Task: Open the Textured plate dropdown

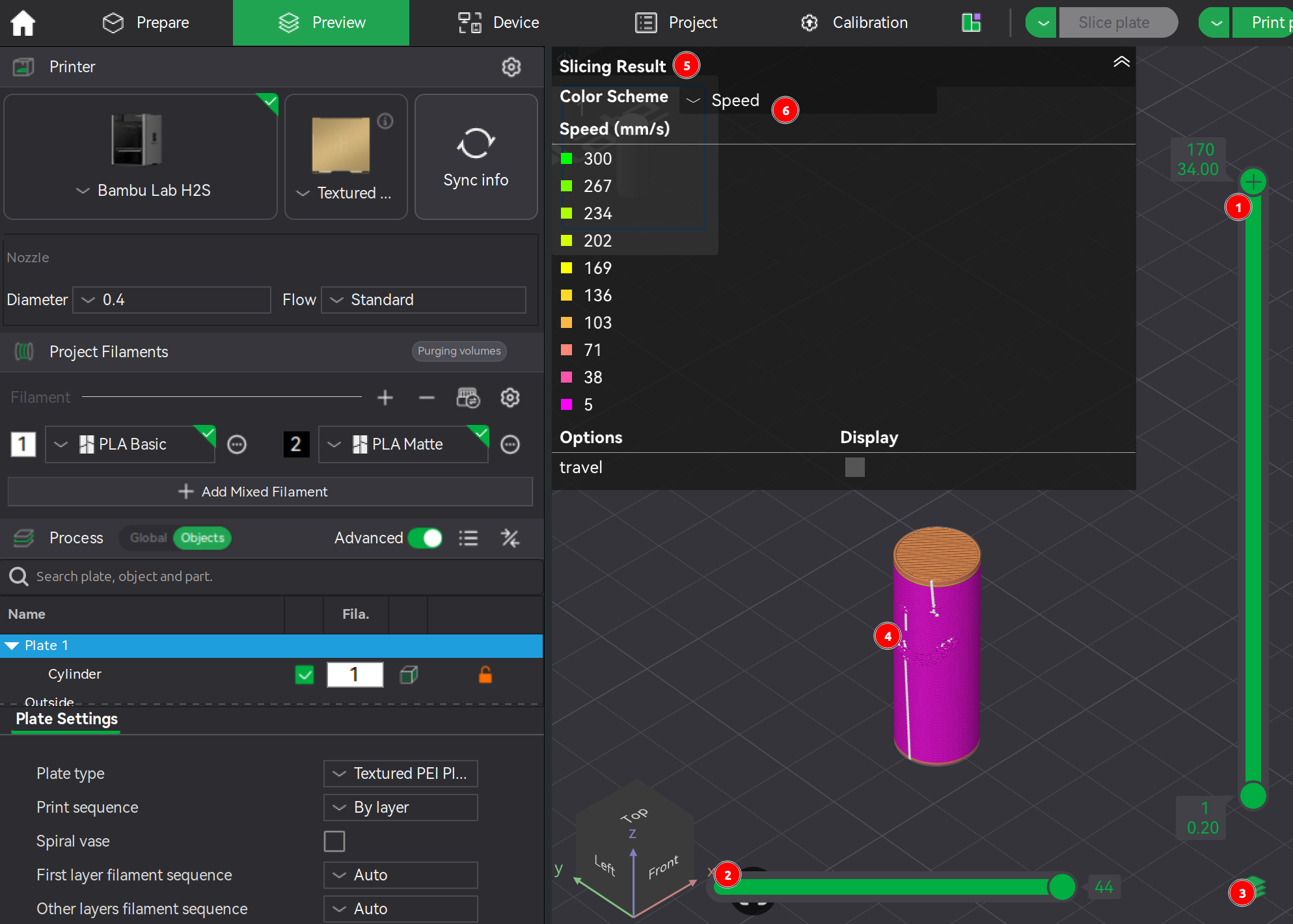Action: click(345, 193)
